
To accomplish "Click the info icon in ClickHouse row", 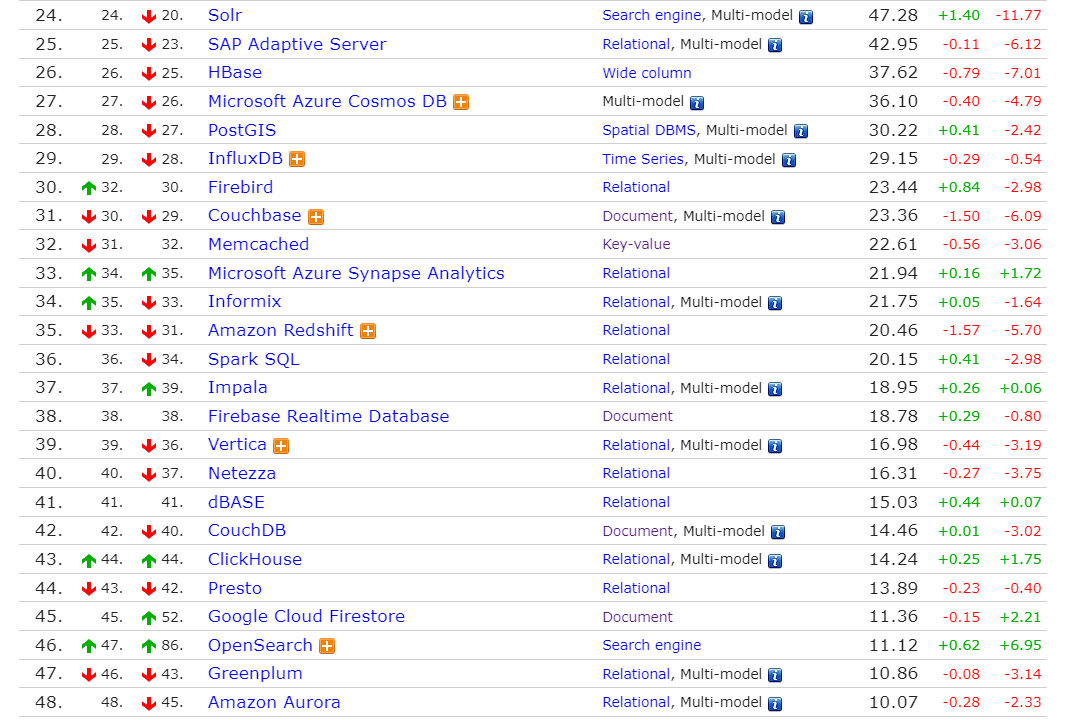I will pyautogui.click(x=774, y=561).
